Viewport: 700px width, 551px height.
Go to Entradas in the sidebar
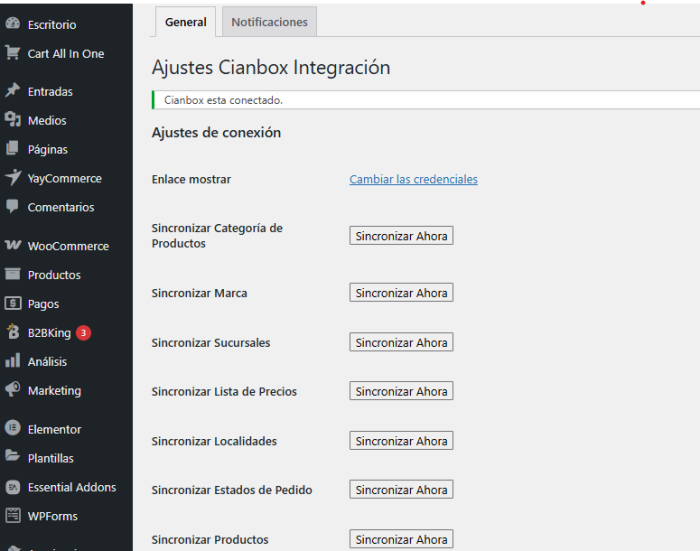(50, 92)
